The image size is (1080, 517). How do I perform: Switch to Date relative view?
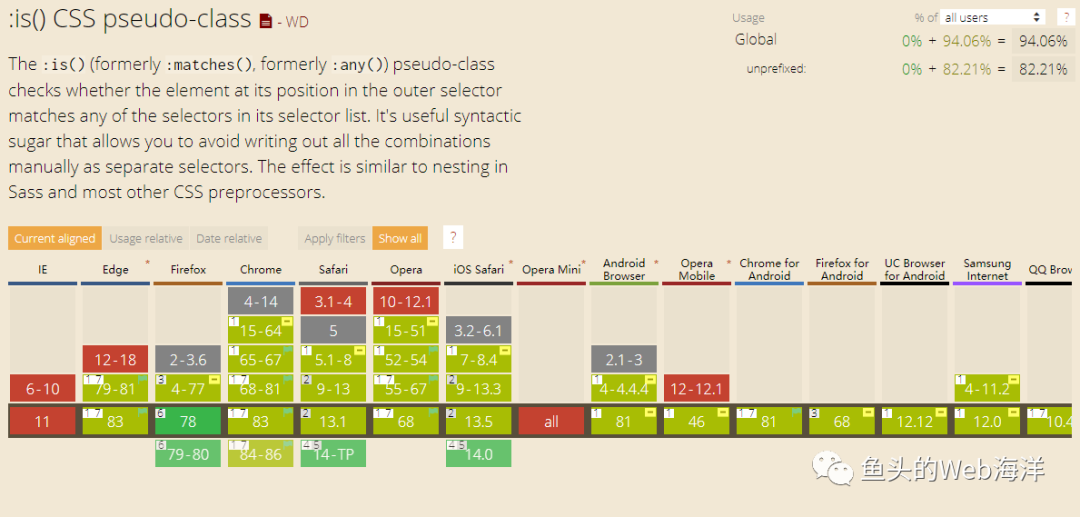click(x=229, y=239)
